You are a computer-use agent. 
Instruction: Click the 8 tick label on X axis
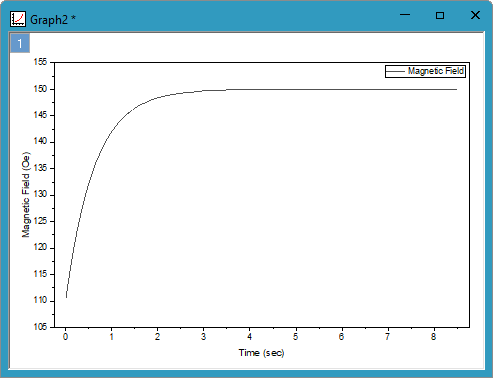433,337
